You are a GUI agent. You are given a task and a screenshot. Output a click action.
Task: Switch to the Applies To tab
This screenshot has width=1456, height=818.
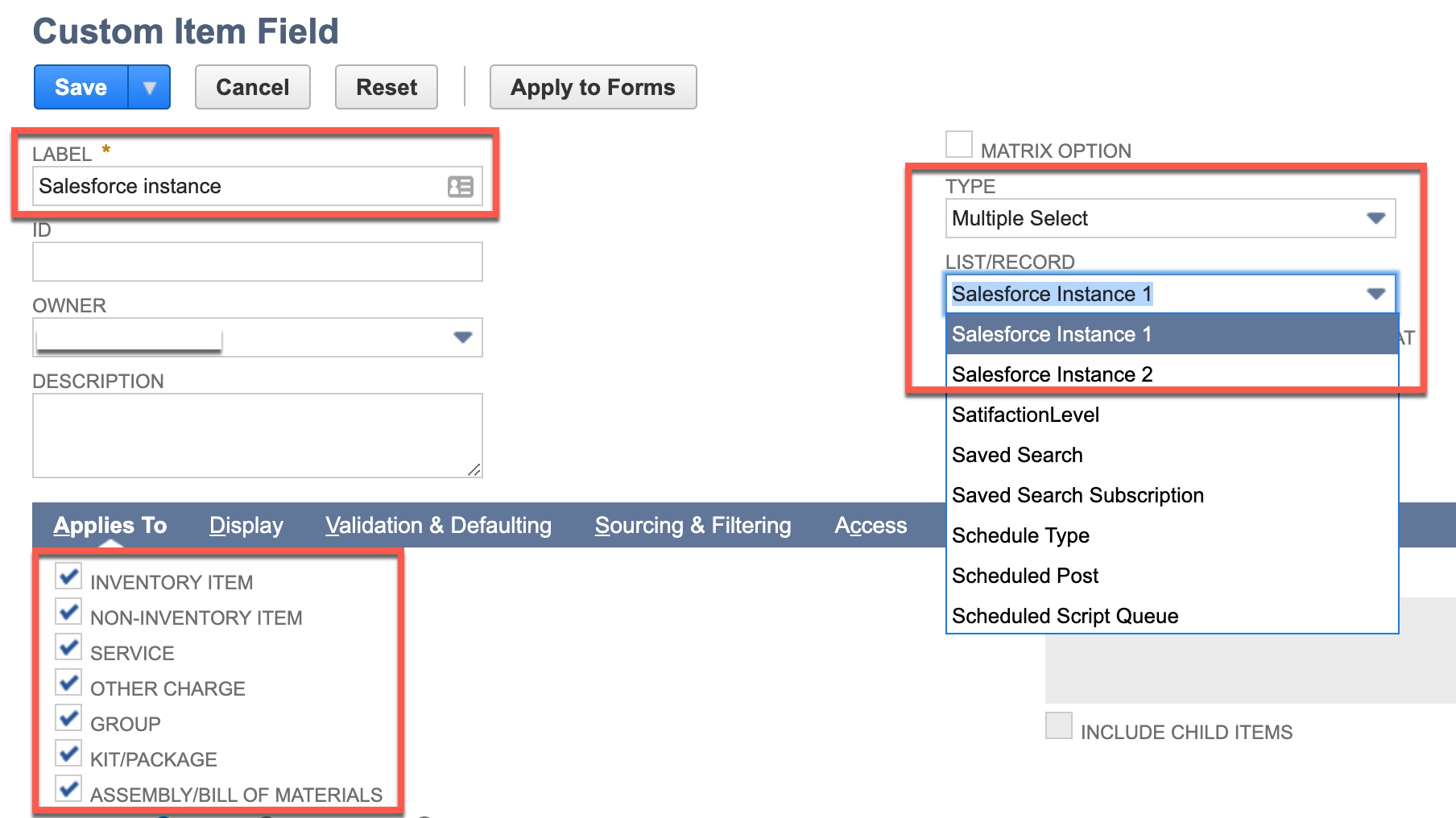tap(110, 525)
